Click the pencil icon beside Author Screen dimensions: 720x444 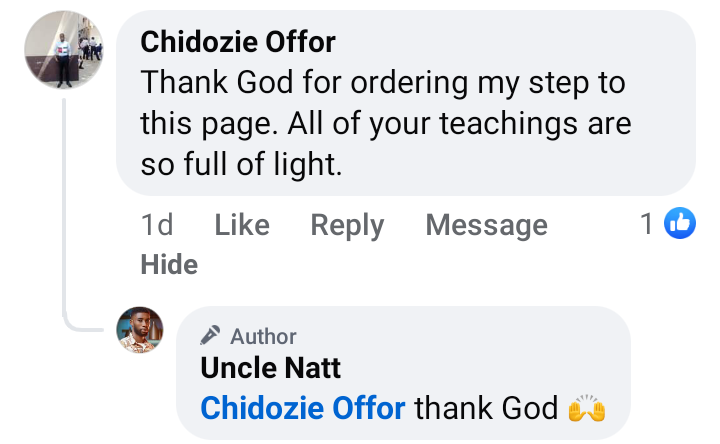[210, 336]
